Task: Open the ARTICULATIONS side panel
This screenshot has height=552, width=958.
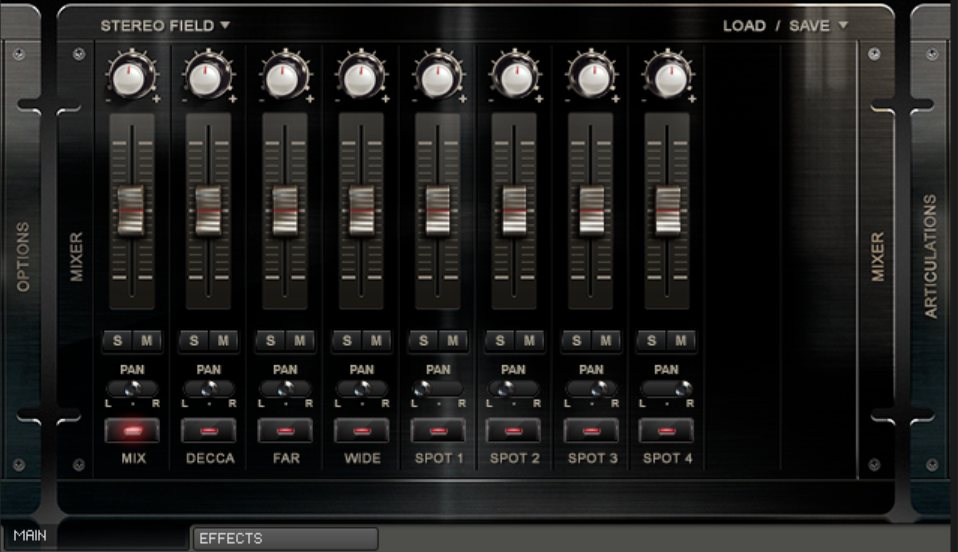Action: [930, 257]
